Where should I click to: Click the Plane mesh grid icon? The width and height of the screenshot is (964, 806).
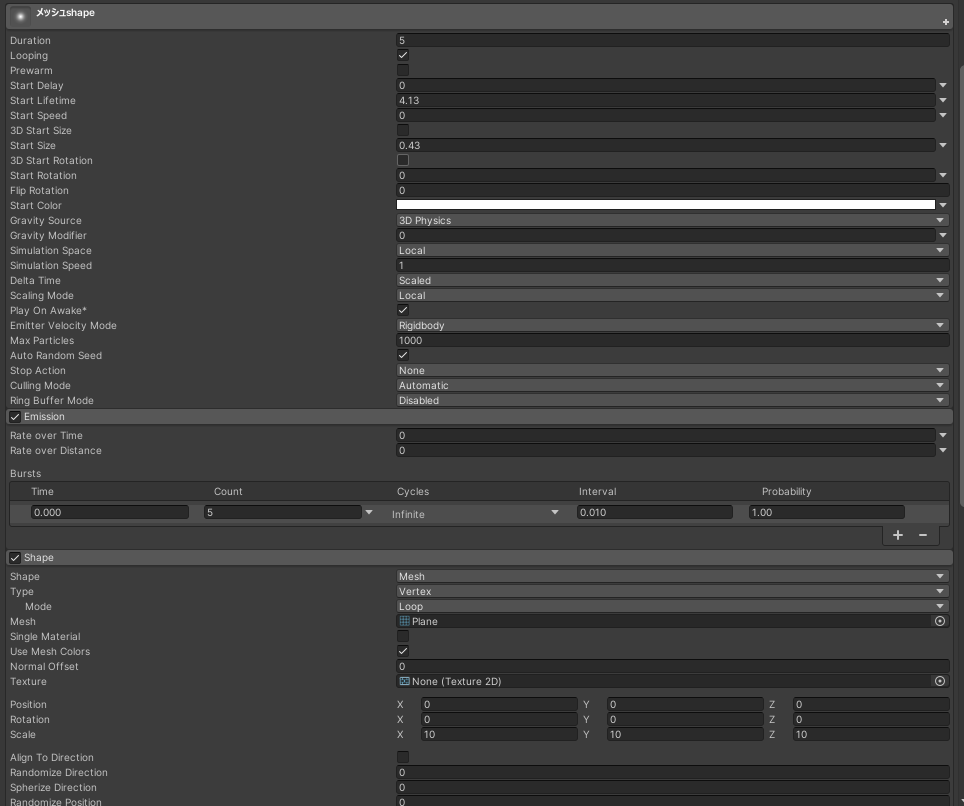pos(405,621)
